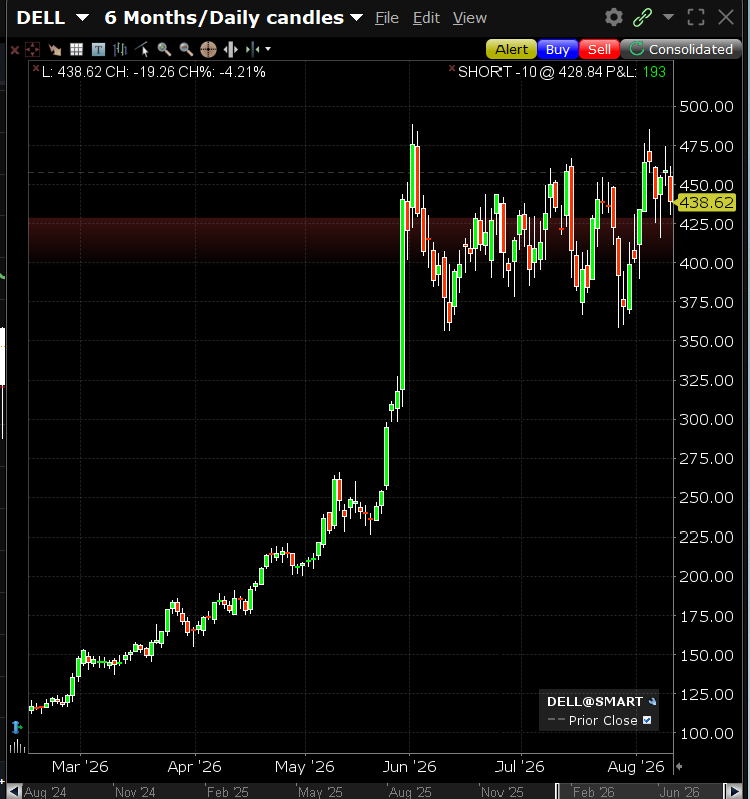Click the blue Buy button
This screenshot has width=750, height=799.
point(557,49)
